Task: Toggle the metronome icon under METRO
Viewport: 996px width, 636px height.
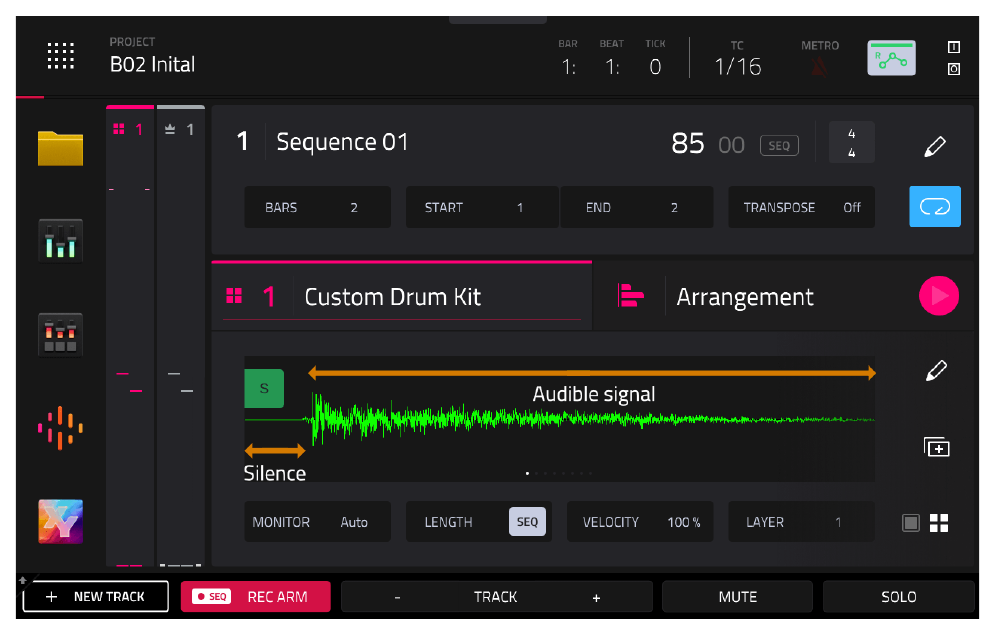Action: 819,66
